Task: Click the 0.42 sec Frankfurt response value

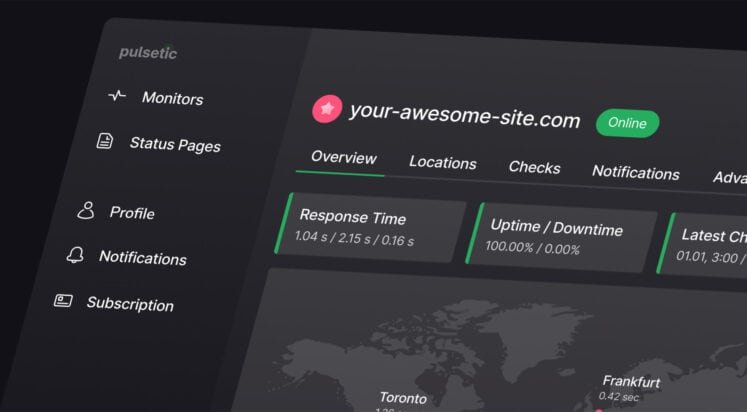Action: (618, 396)
